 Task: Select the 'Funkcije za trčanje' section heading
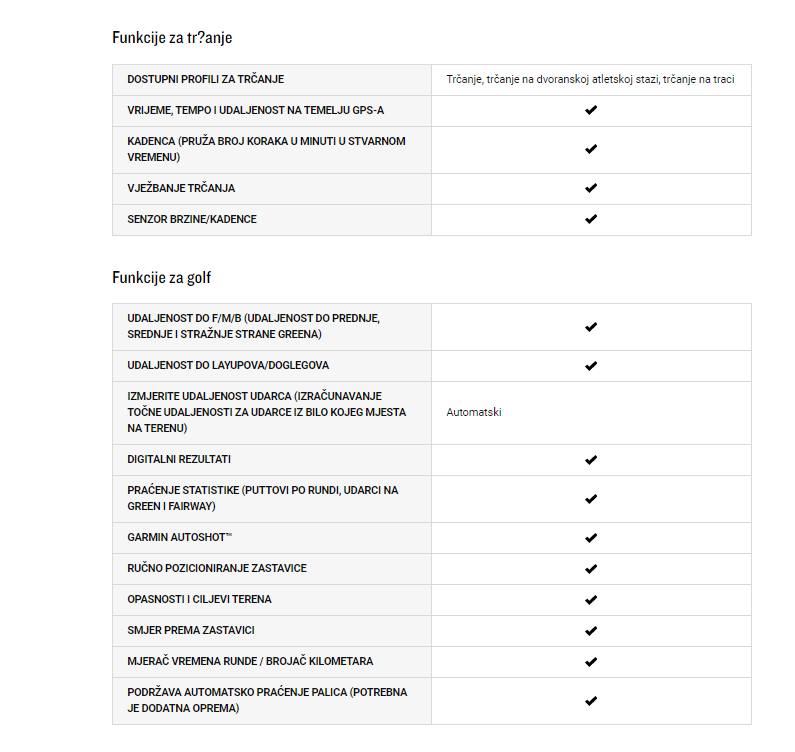[172, 38]
